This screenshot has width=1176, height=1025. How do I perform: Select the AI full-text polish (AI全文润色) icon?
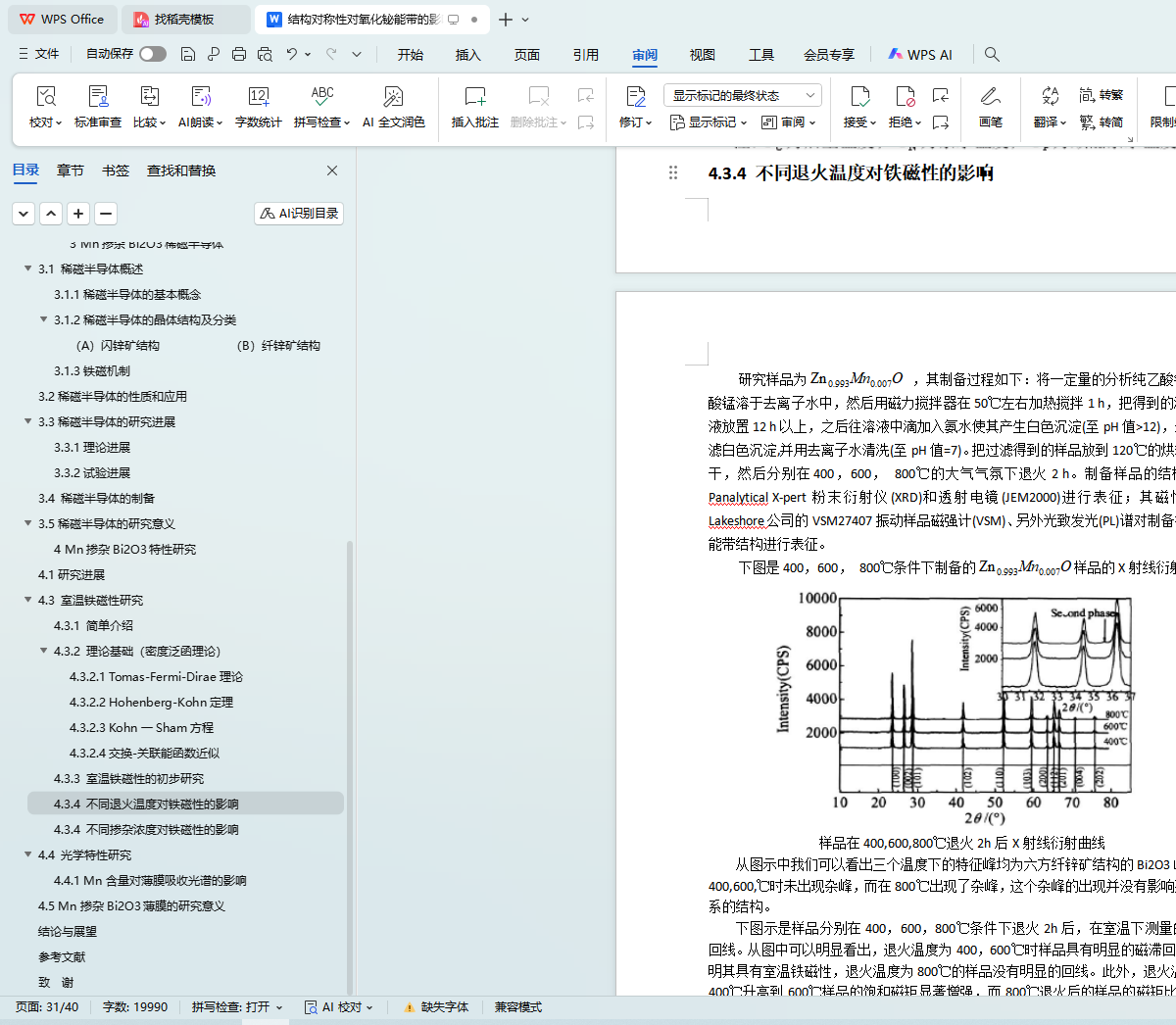point(393,97)
